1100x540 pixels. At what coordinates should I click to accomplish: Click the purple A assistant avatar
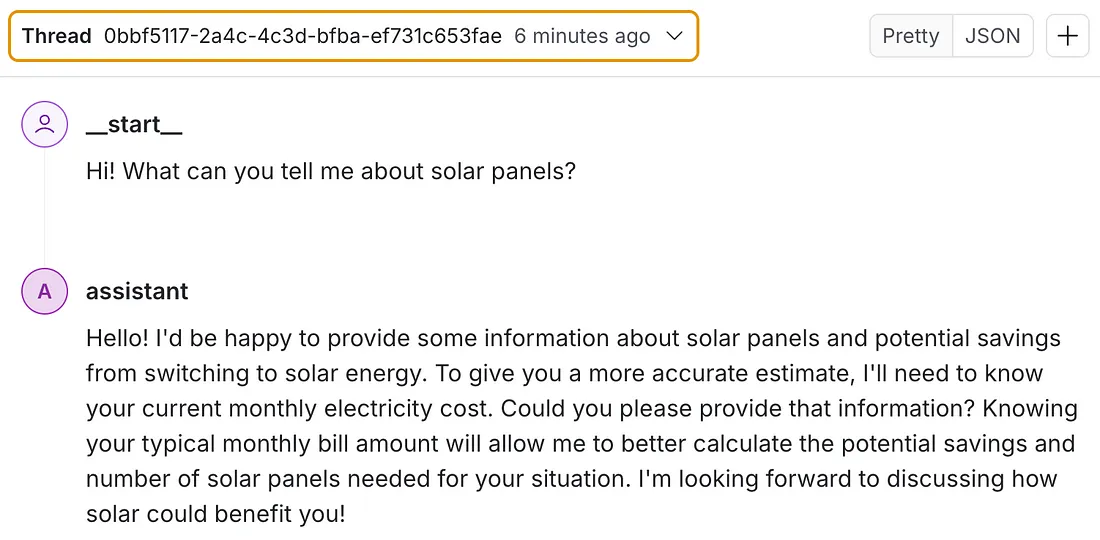click(45, 291)
